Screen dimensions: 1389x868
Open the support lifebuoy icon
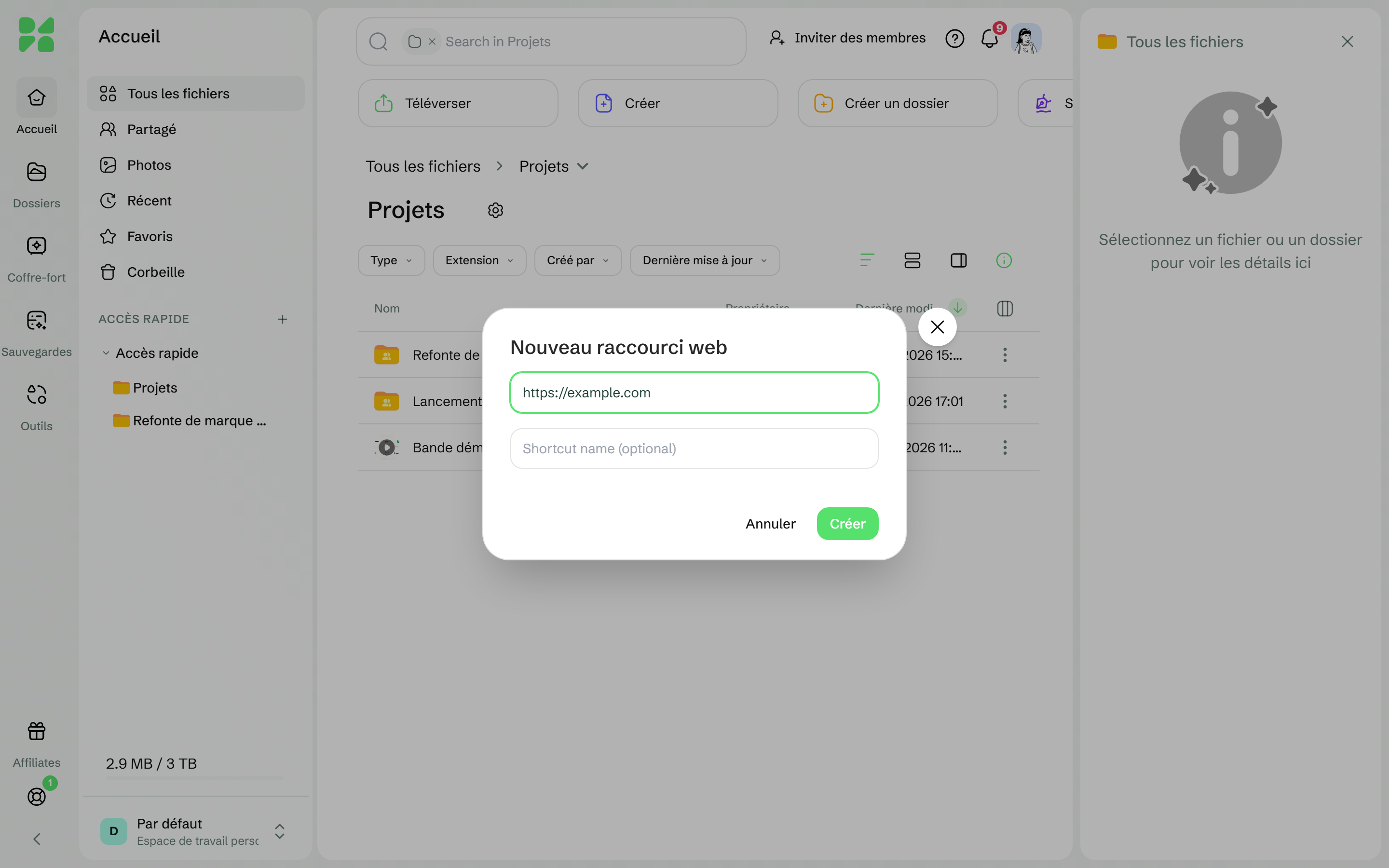tap(37, 796)
